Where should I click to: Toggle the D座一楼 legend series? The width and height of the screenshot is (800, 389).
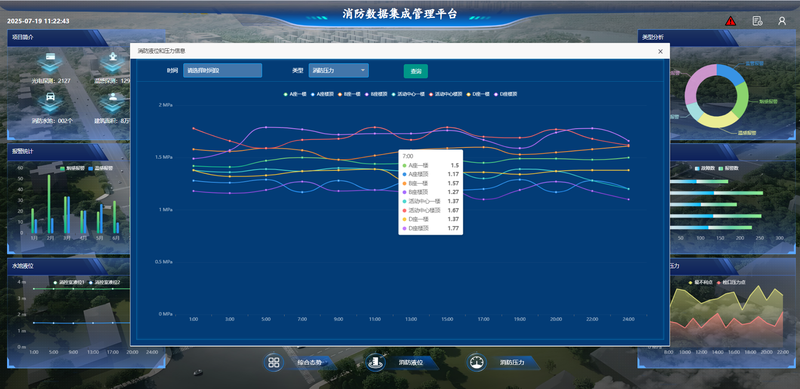point(477,94)
